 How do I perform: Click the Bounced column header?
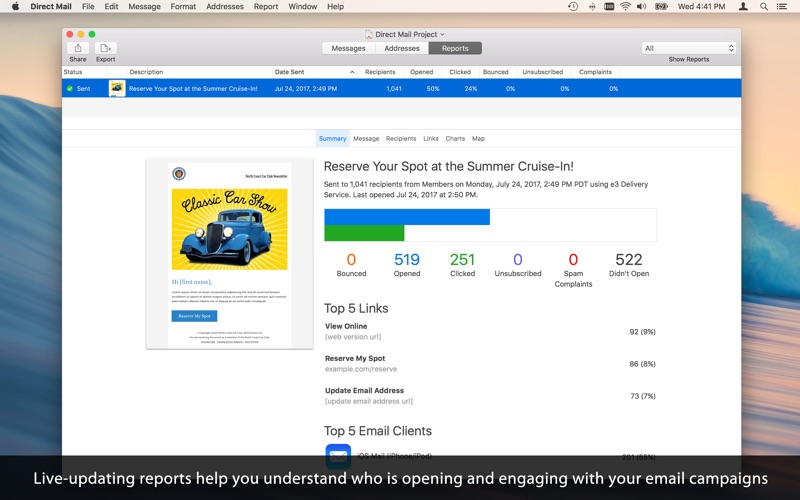[x=495, y=72]
